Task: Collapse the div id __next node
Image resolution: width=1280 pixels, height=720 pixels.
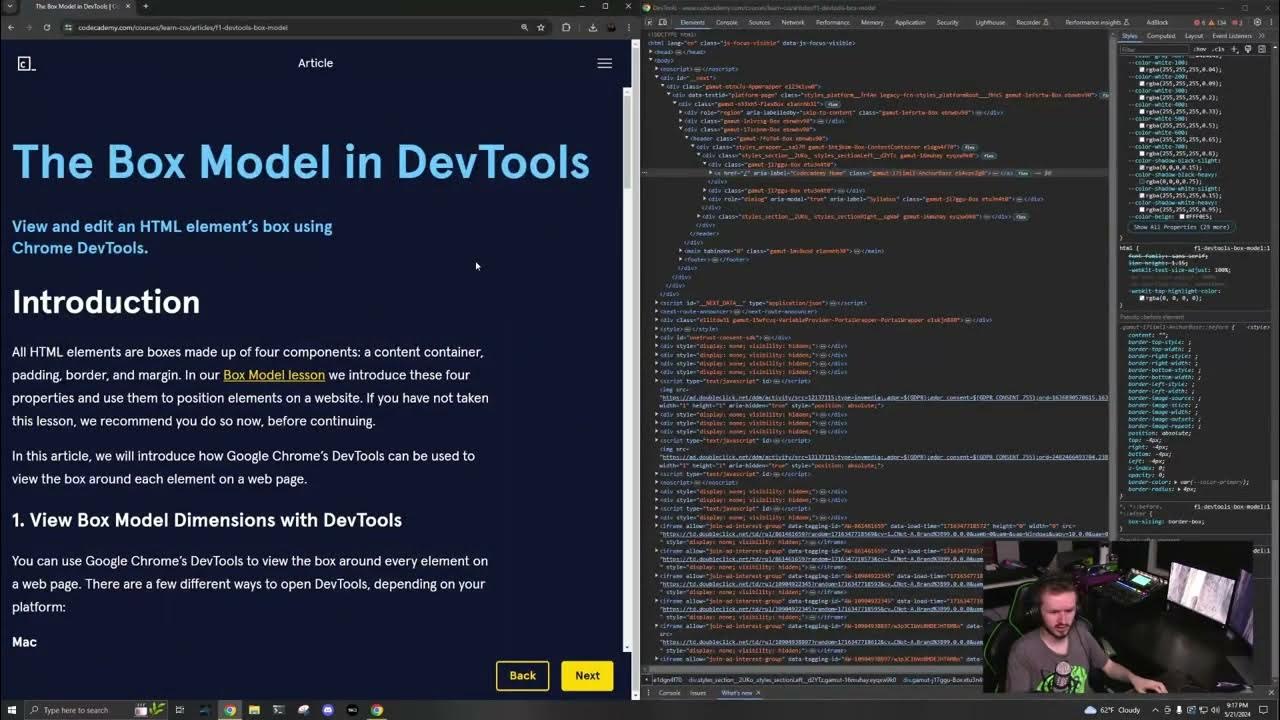Action: [657, 77]
